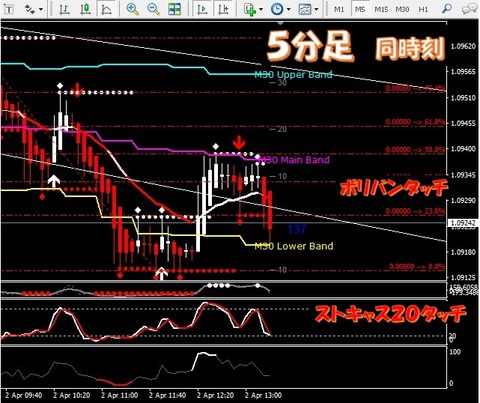Screen dimensions: 480x403
Task: Toggle chart auto scroll
Action: point(202,9)
